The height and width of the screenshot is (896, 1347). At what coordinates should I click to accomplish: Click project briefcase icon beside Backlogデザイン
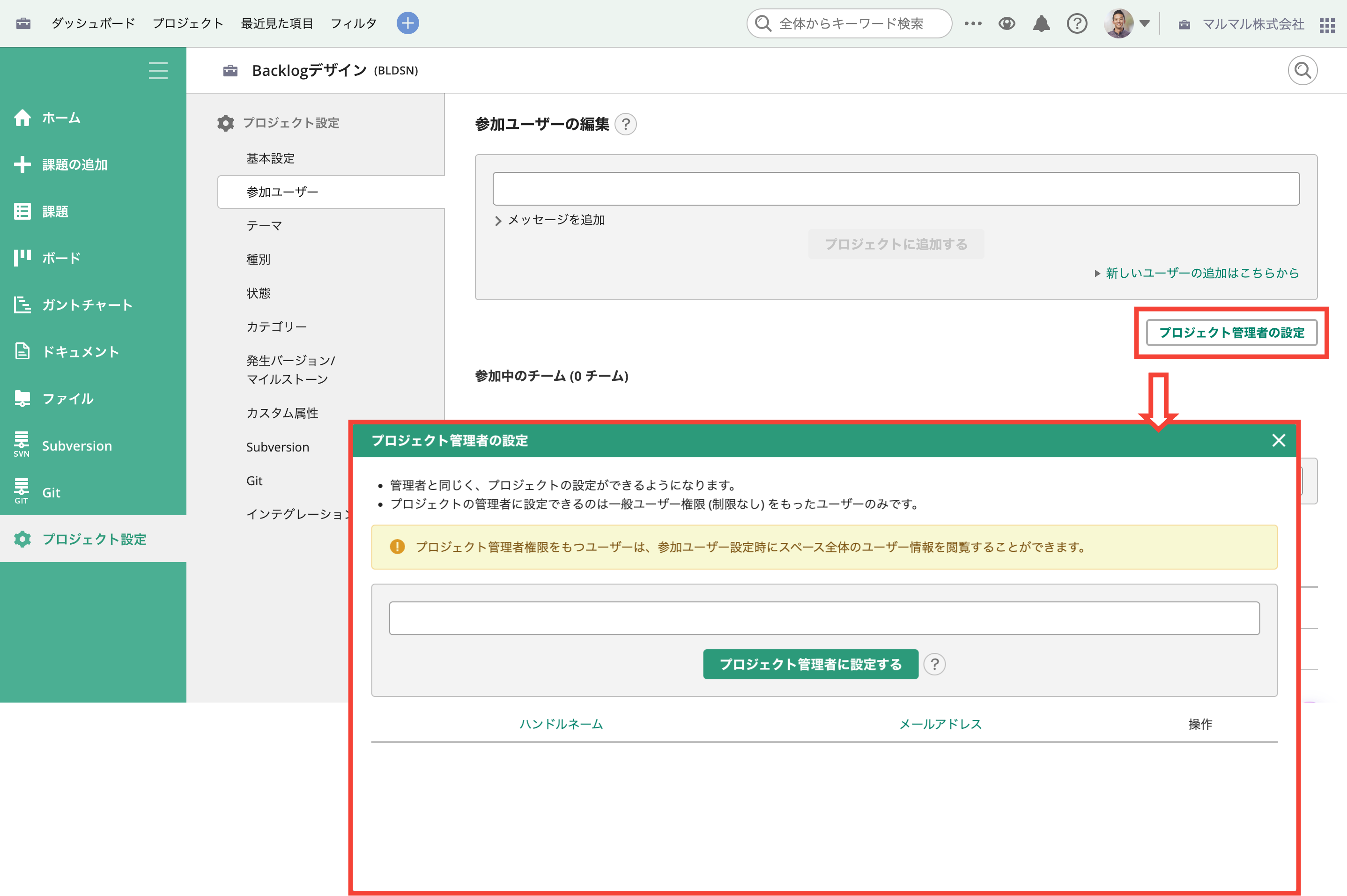tap(230, 70)
